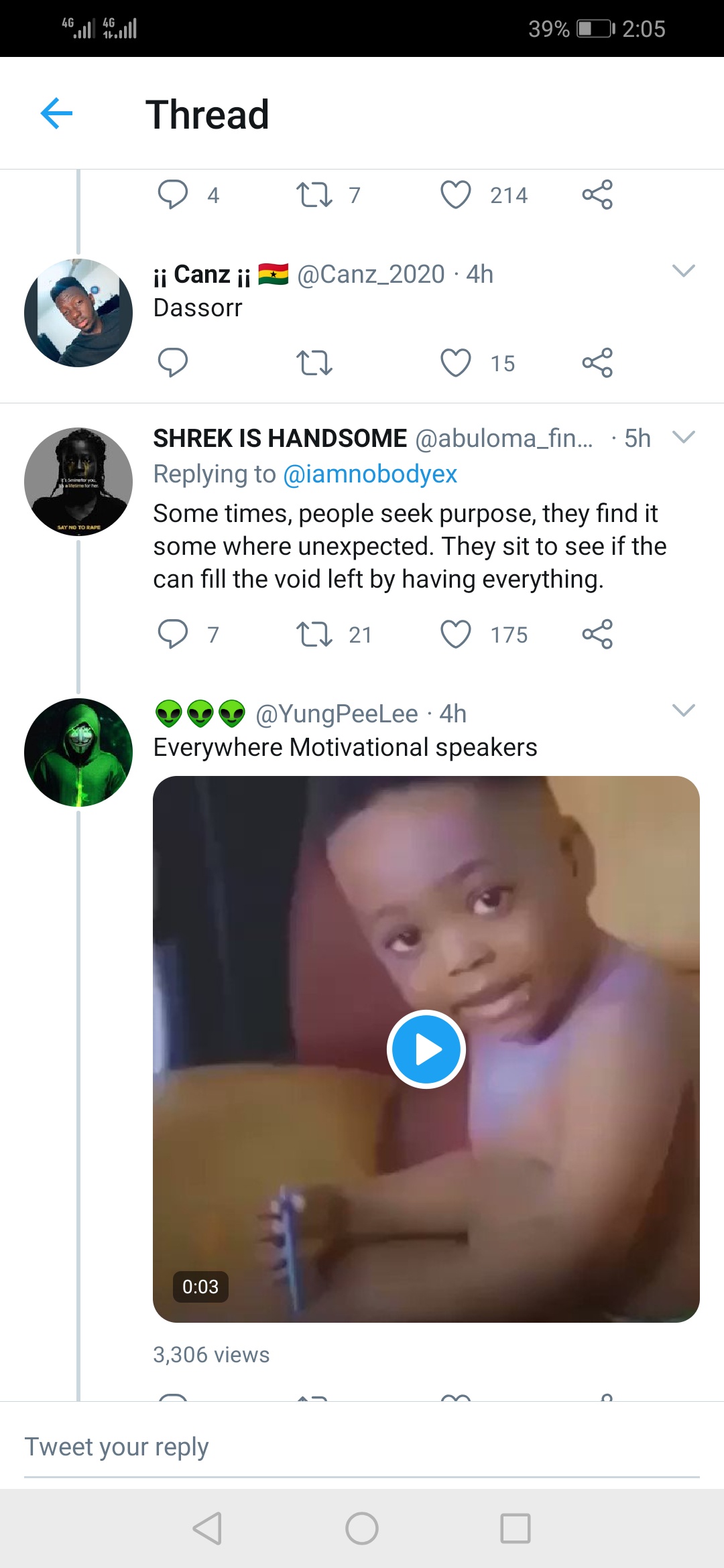Retweet the tweet with 21 retweets
The width and height of the screenshot is (724, 1568).
pos(314,634)
